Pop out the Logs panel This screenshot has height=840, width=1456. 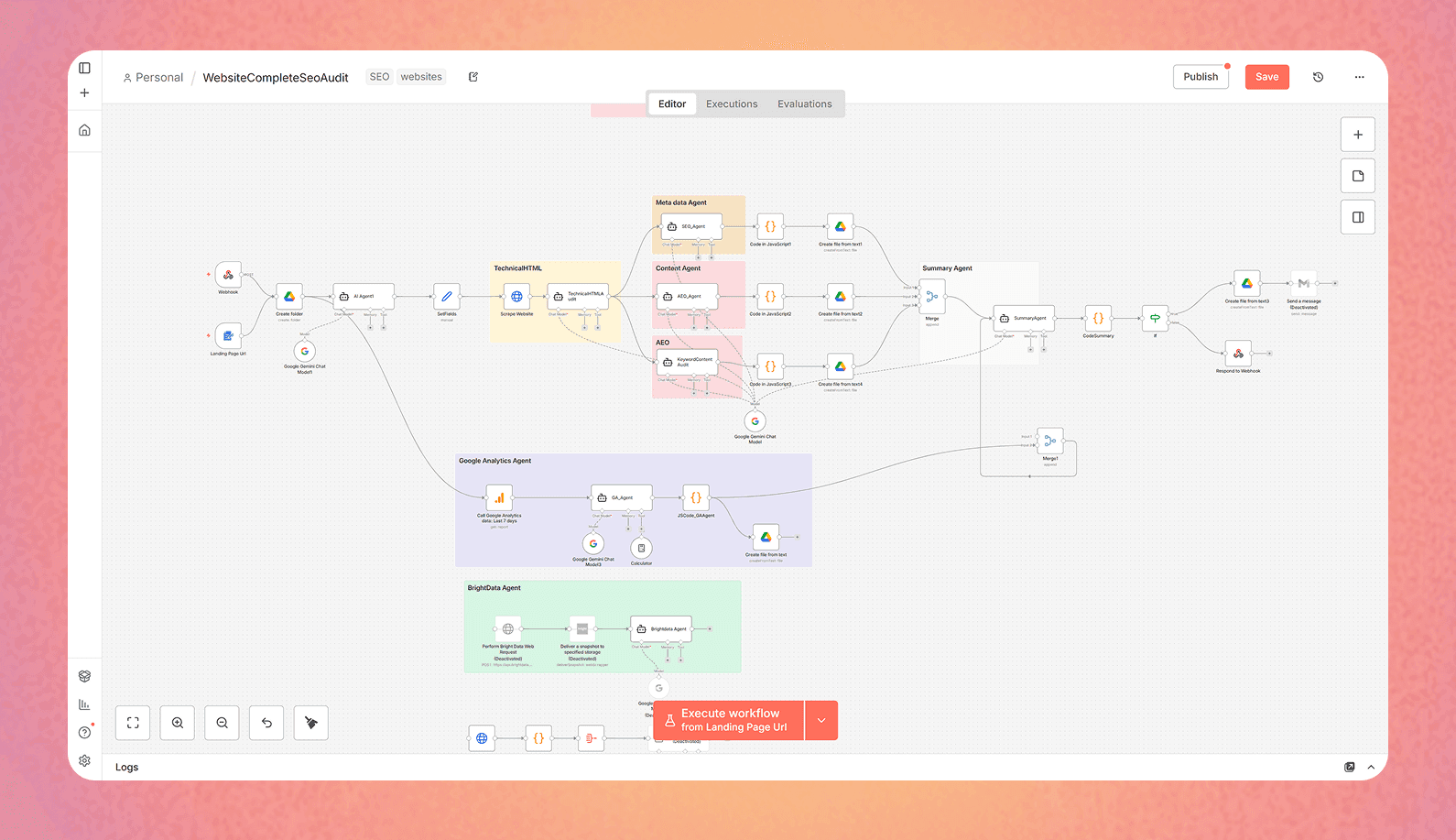point(1349,767)
